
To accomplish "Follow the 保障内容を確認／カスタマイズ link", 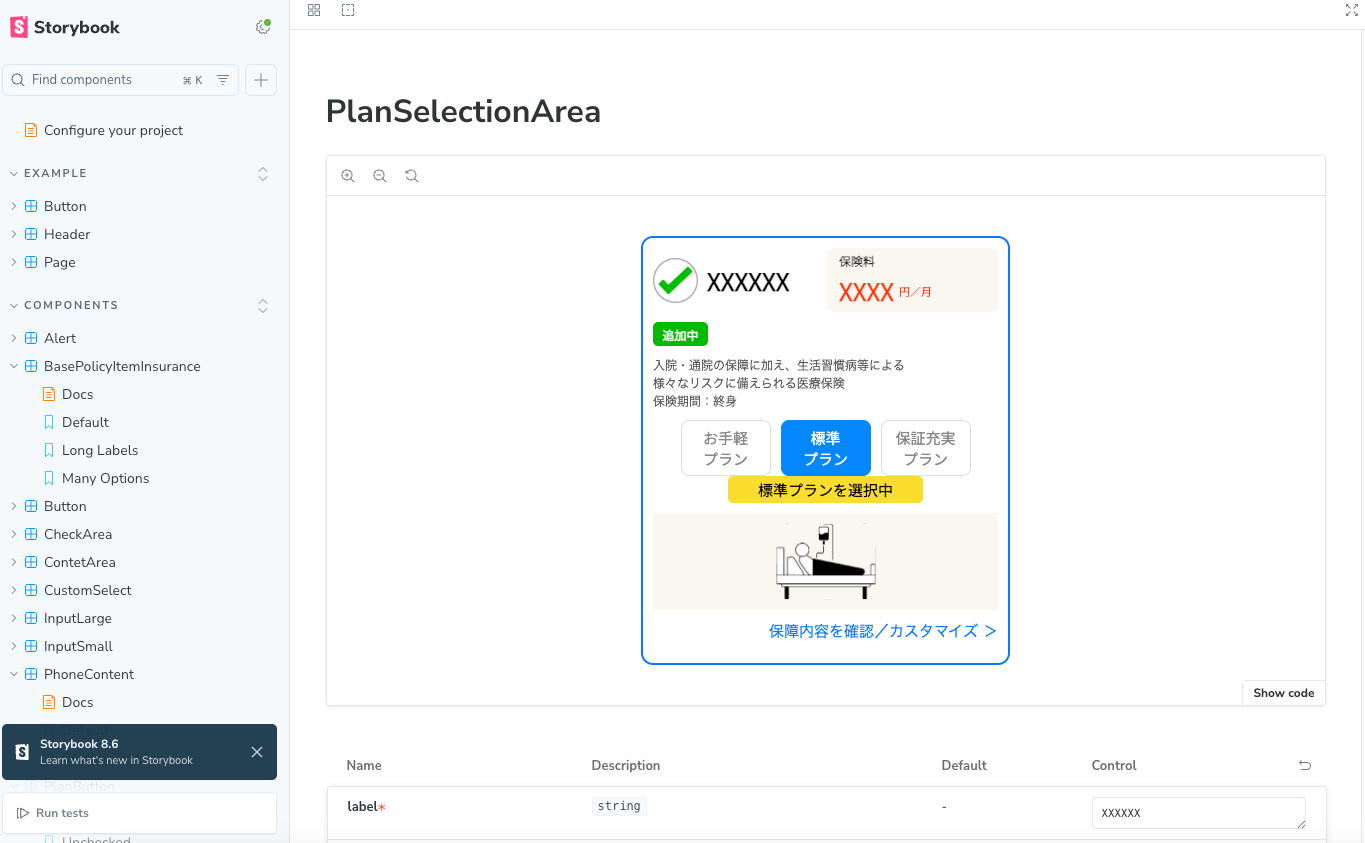I will pos(882,631).
